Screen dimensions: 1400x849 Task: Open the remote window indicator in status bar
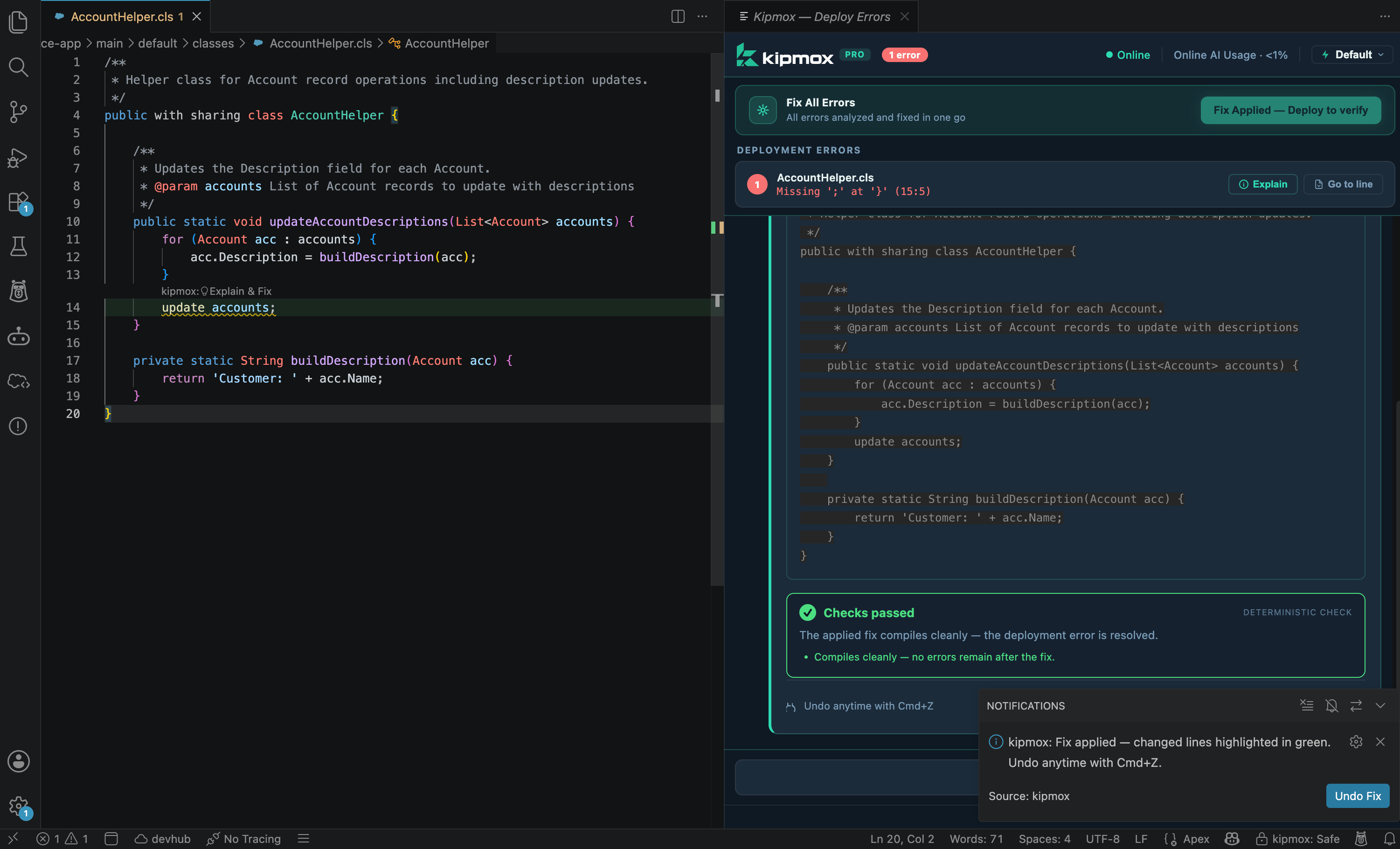(14, 839)
